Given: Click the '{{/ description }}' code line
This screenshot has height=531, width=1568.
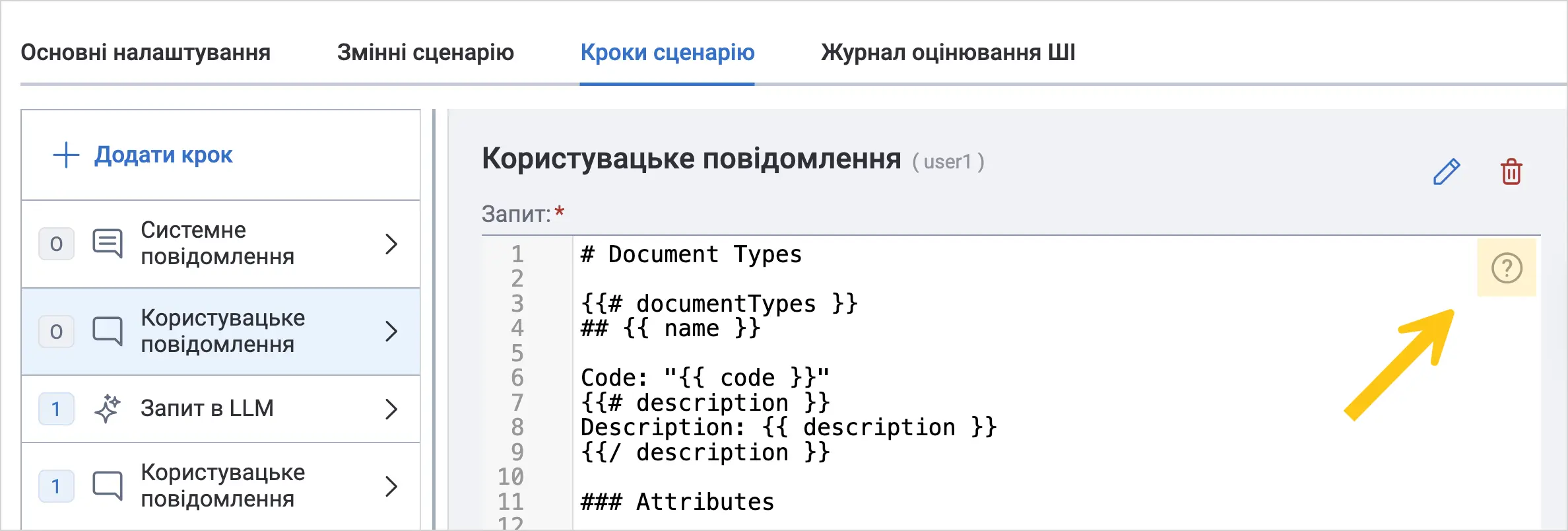Looking at the screenshot, I should (705, 452).
